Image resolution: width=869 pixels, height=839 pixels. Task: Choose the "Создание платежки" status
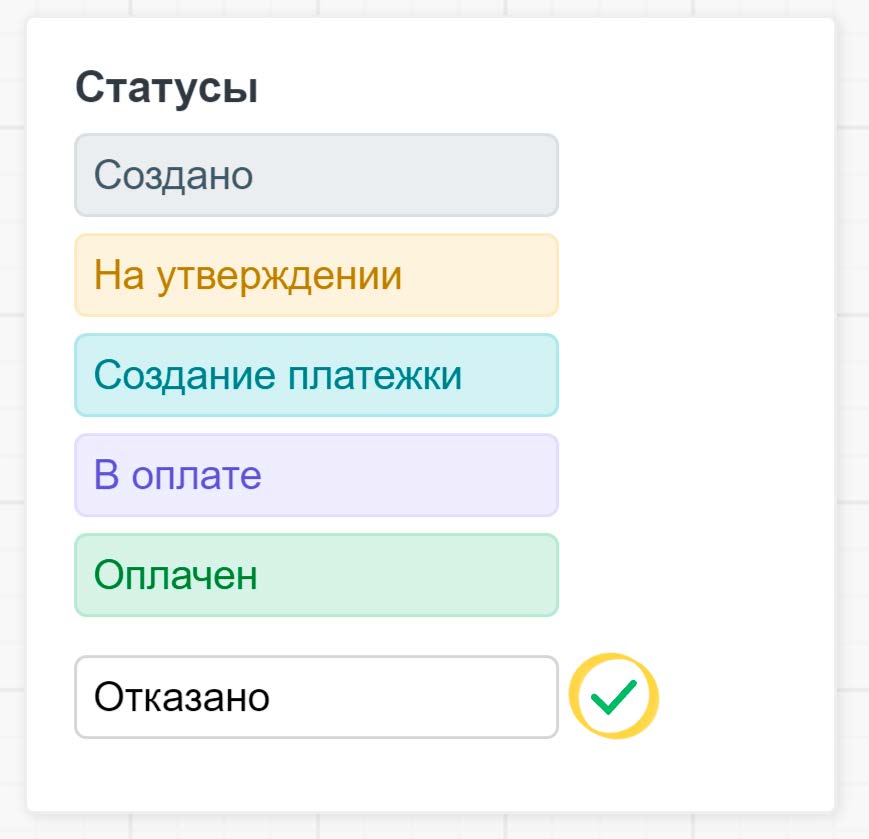(316, 375)
